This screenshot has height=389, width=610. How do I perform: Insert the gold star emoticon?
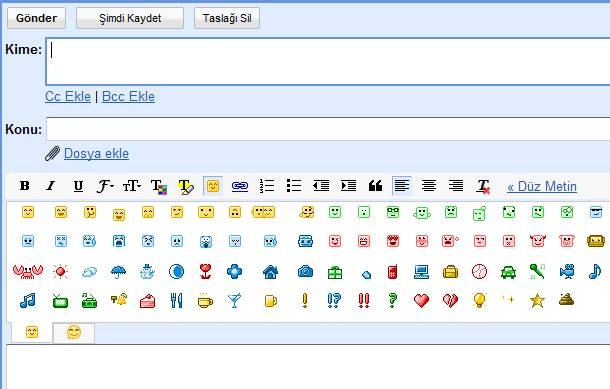click(537, 301)
